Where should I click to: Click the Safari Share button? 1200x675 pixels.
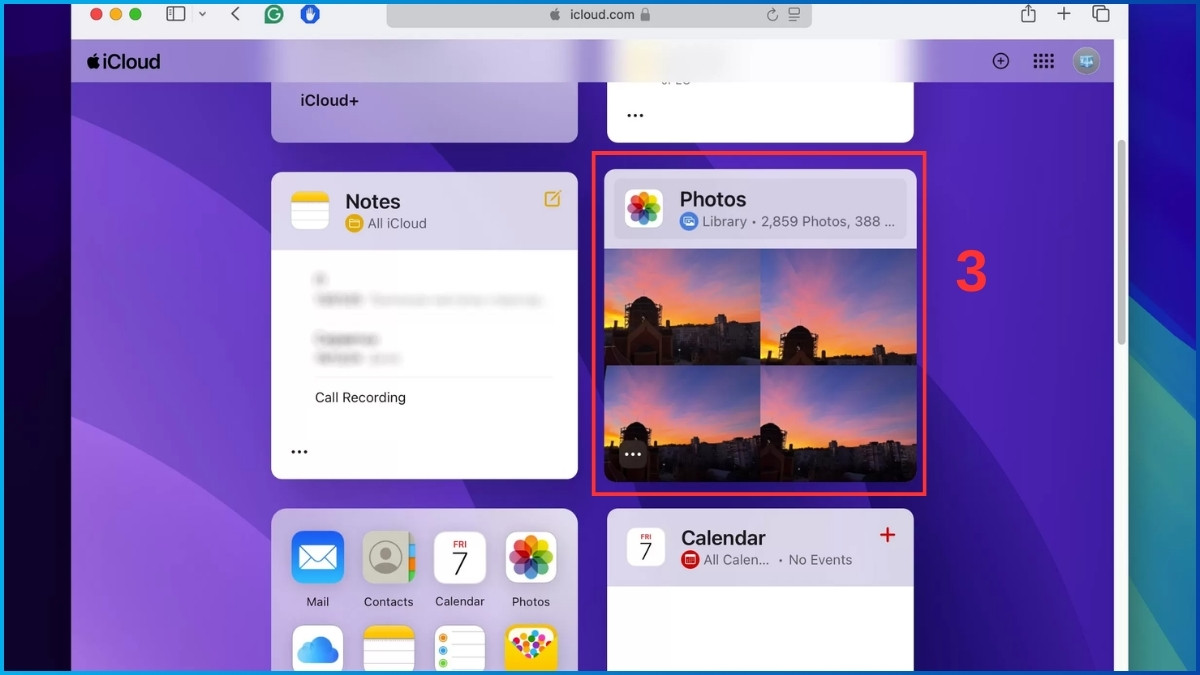tap(1028, 14)
